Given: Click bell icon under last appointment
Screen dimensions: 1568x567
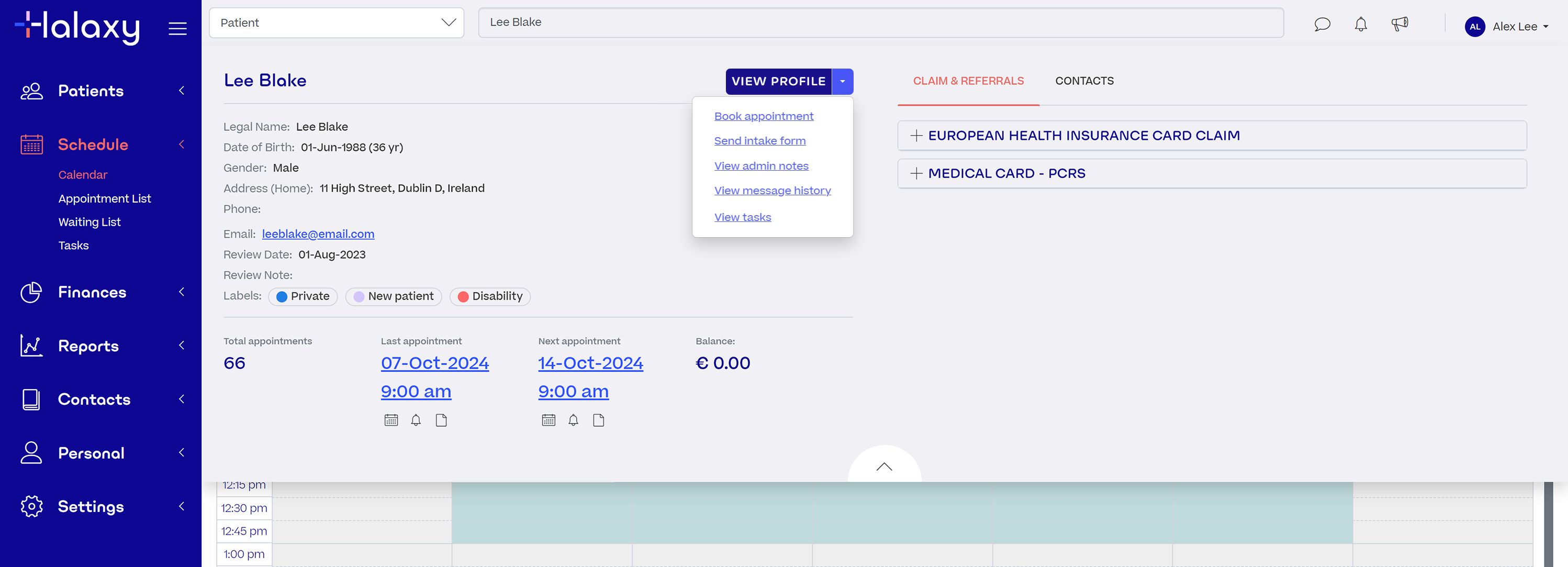Looking at the screenshot, I should click(x=417, y=420).
